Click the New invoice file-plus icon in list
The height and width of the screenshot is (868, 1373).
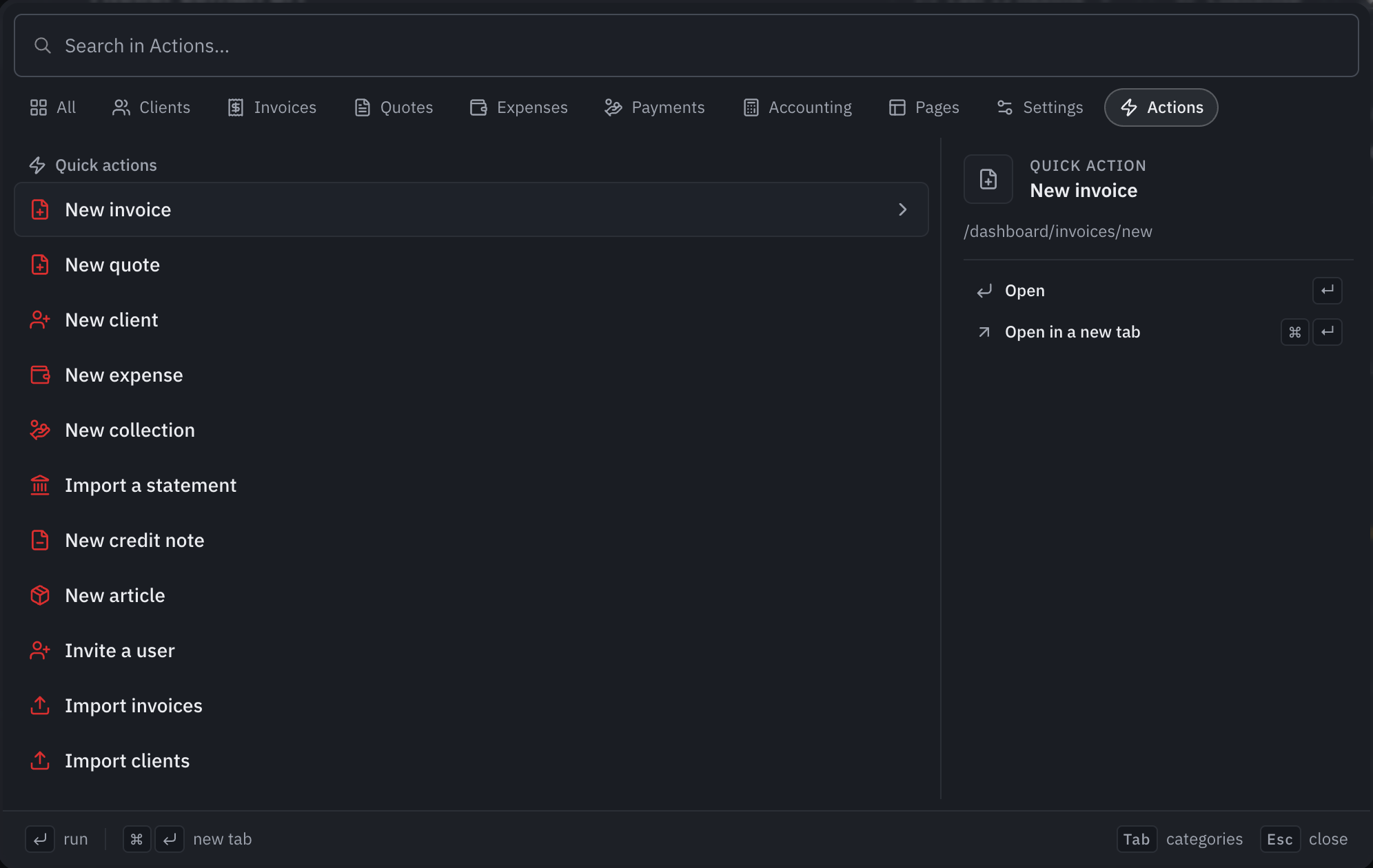[40, 209]
